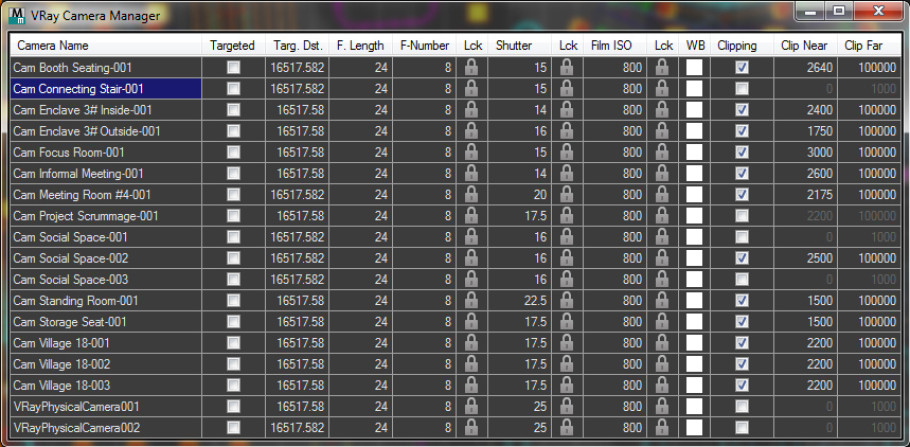Open WB color swatch for Cam Booth Seating-001
Screen dimensions: 910x447
694,68
